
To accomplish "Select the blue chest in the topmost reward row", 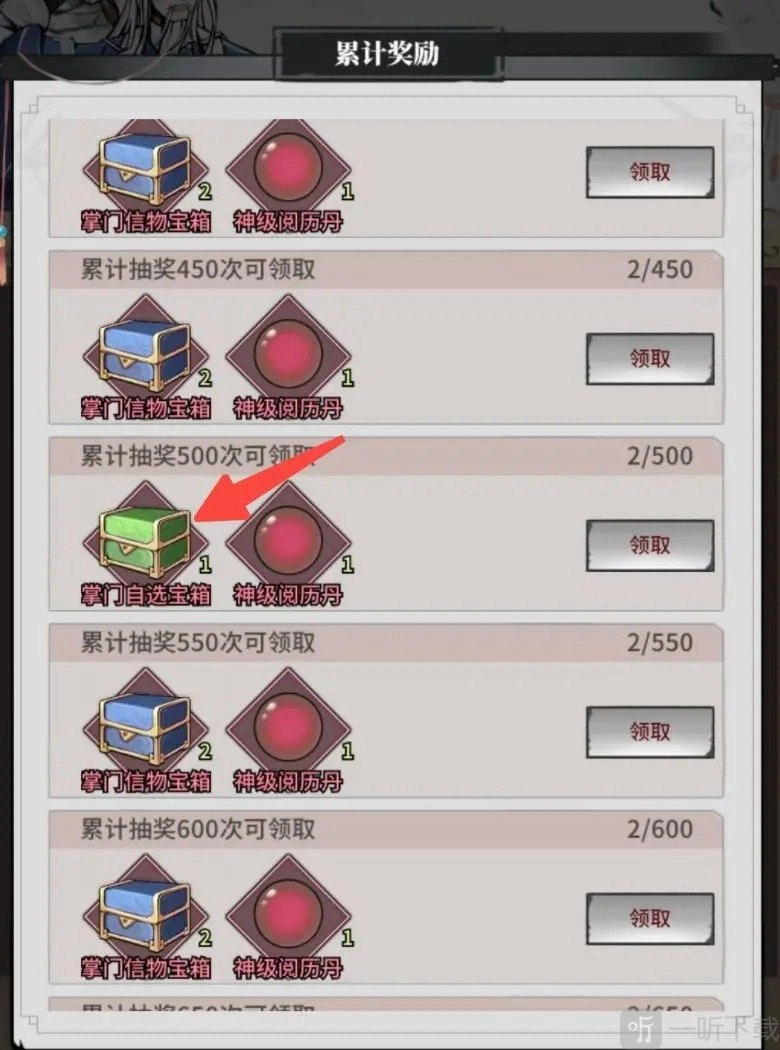I will coord(146,169).
